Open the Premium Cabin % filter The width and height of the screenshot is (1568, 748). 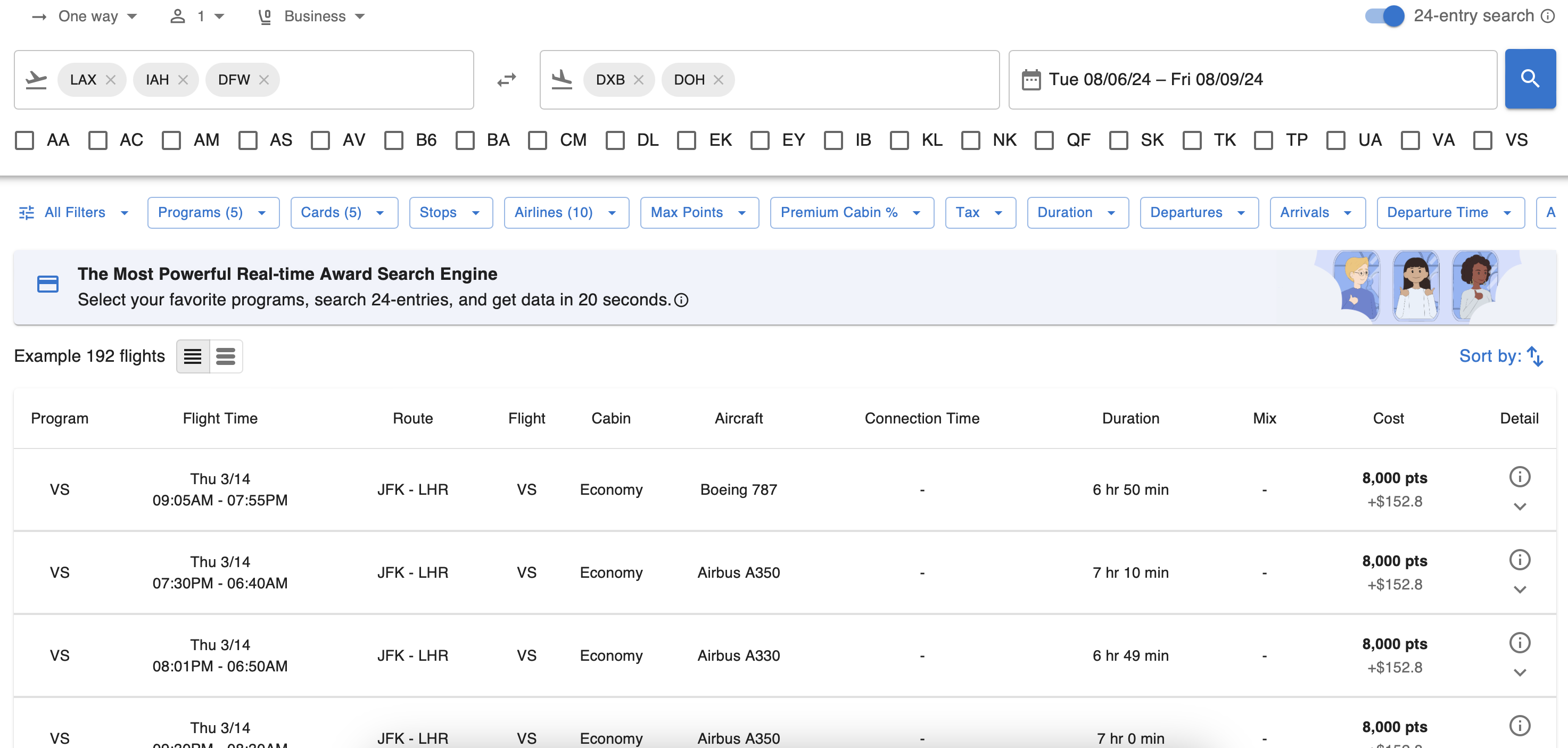tap(852, 212)
